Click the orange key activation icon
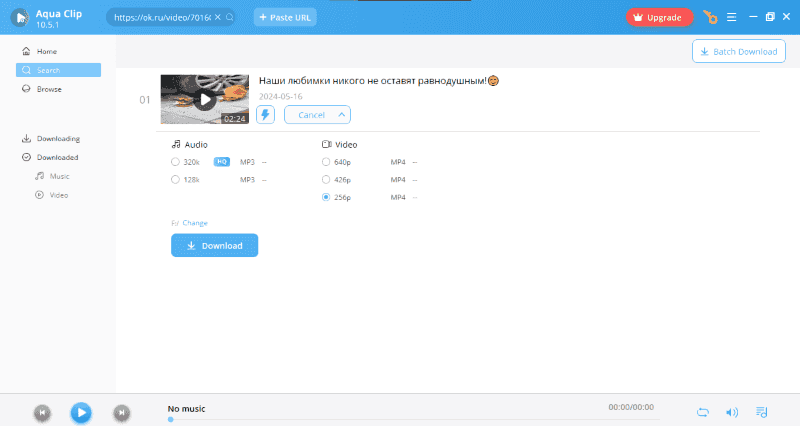Viewport: 800px width, 426px height. point(710,17)
